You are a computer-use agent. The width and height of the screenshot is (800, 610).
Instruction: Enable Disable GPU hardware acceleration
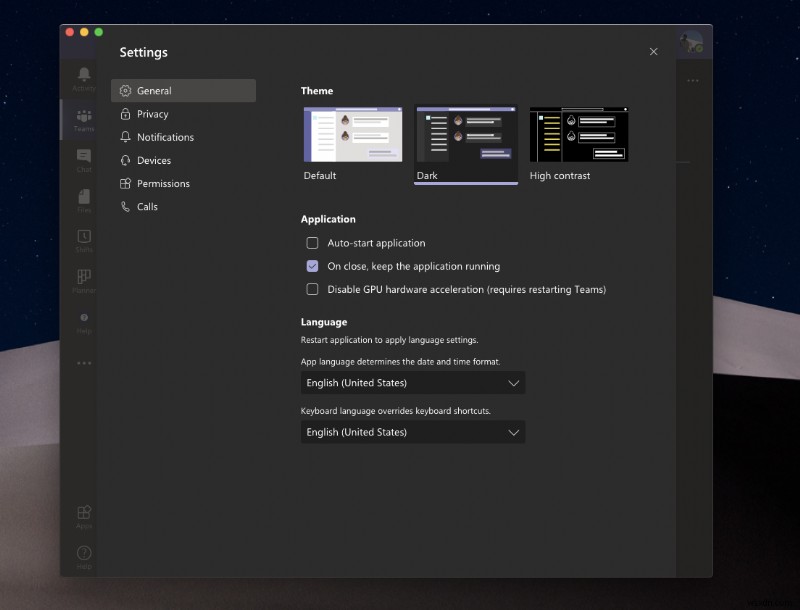(x=314, y=289)
